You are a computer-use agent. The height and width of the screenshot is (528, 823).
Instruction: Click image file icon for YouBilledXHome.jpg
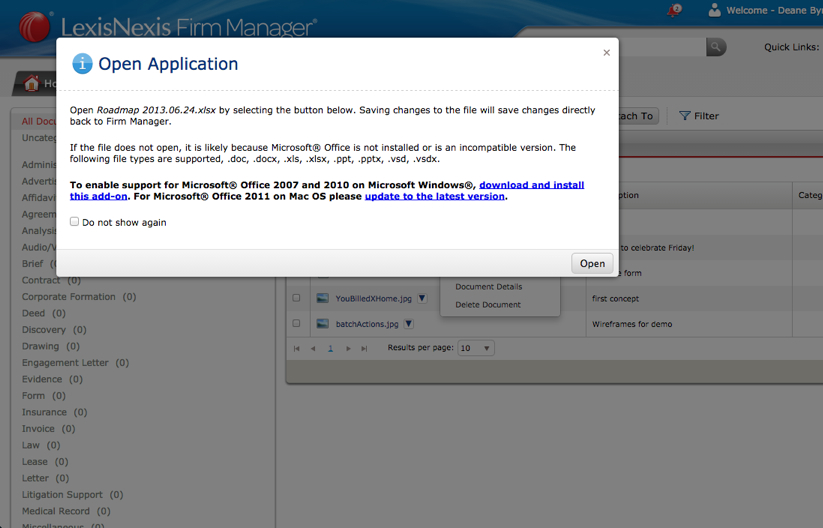coord(322,298)
